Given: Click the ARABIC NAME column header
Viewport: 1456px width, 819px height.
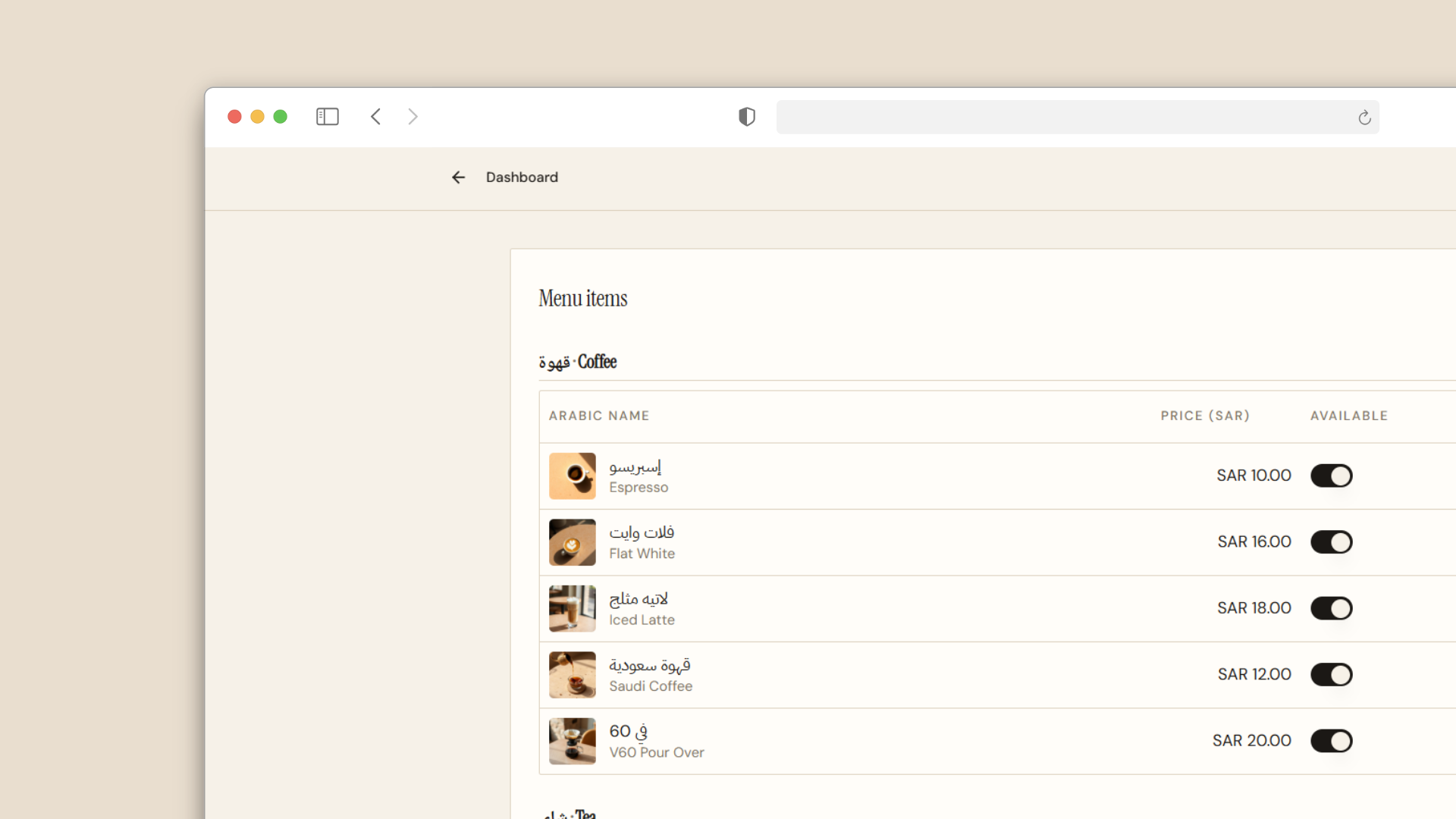Looking at the screenshot, I should coord(599,416).
